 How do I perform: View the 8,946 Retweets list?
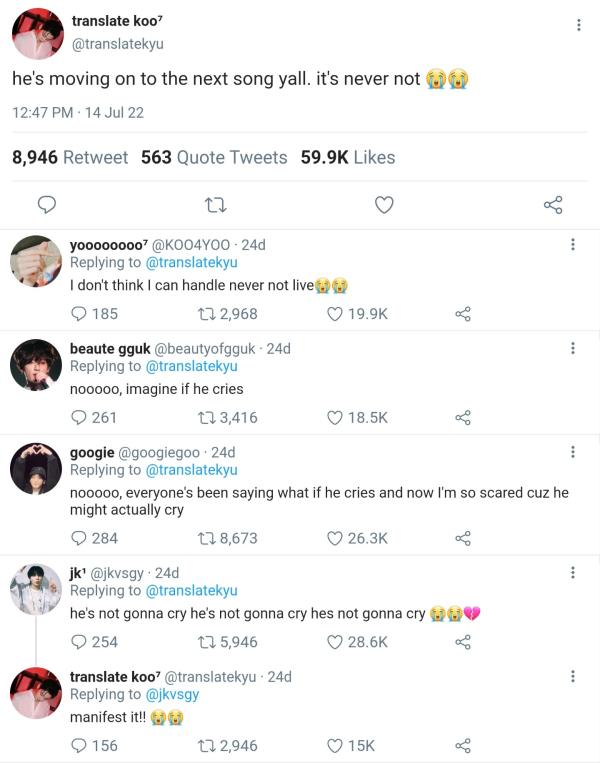70,157
